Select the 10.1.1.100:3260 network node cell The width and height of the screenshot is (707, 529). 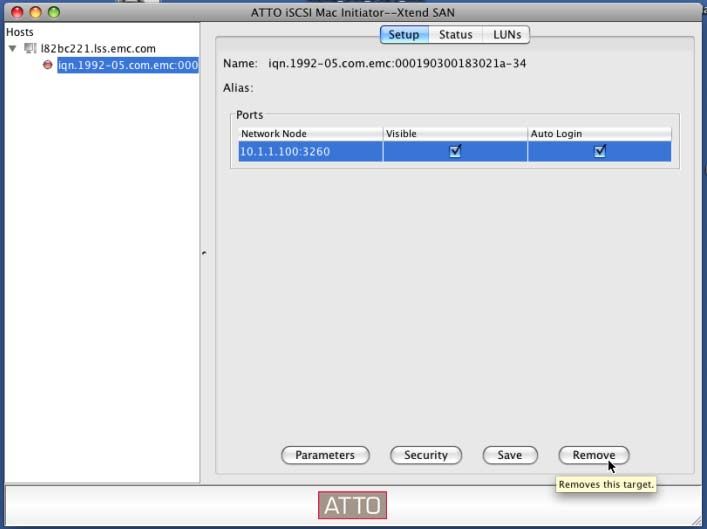pyautogui.click(x=311, y=152)
